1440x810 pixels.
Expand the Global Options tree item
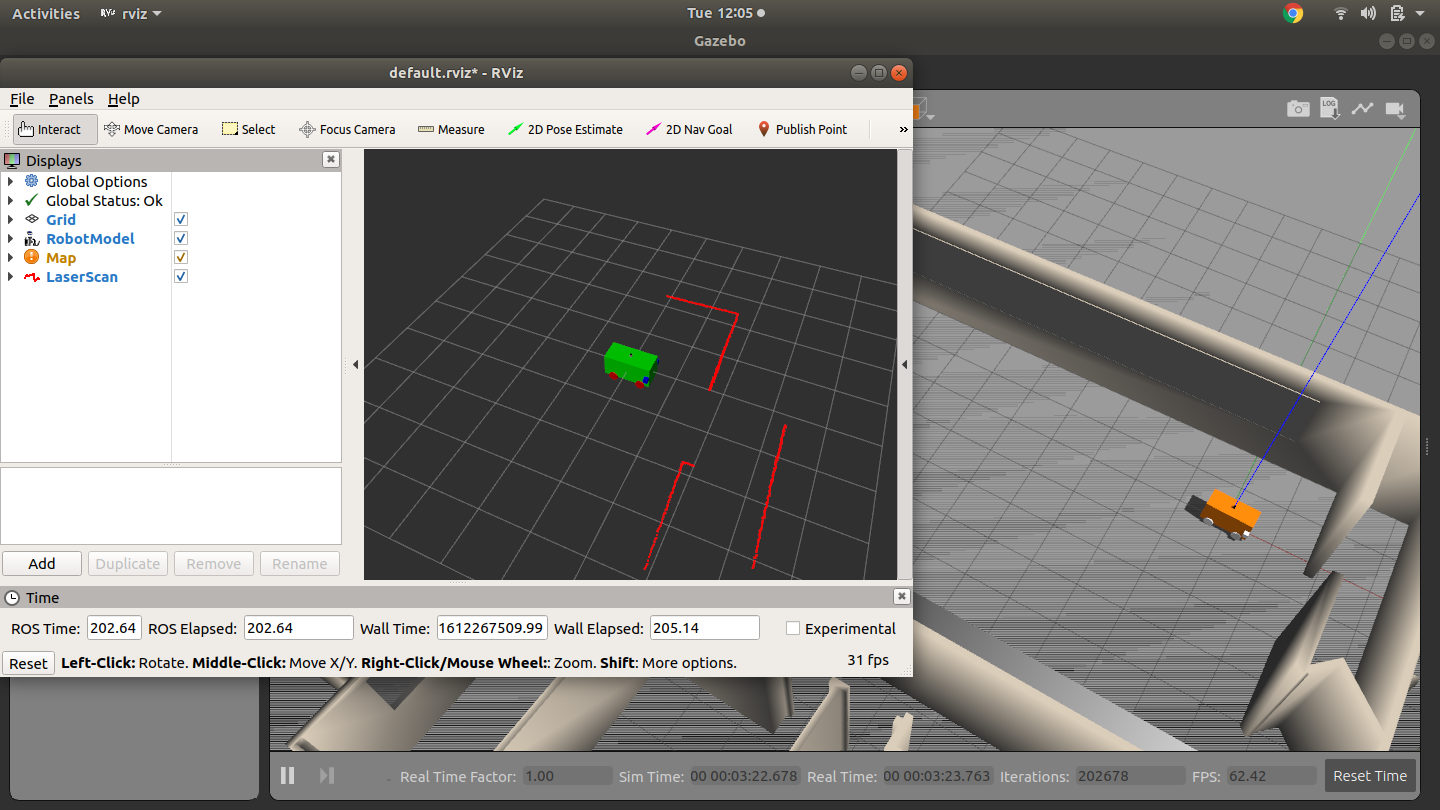coord(10,181)
